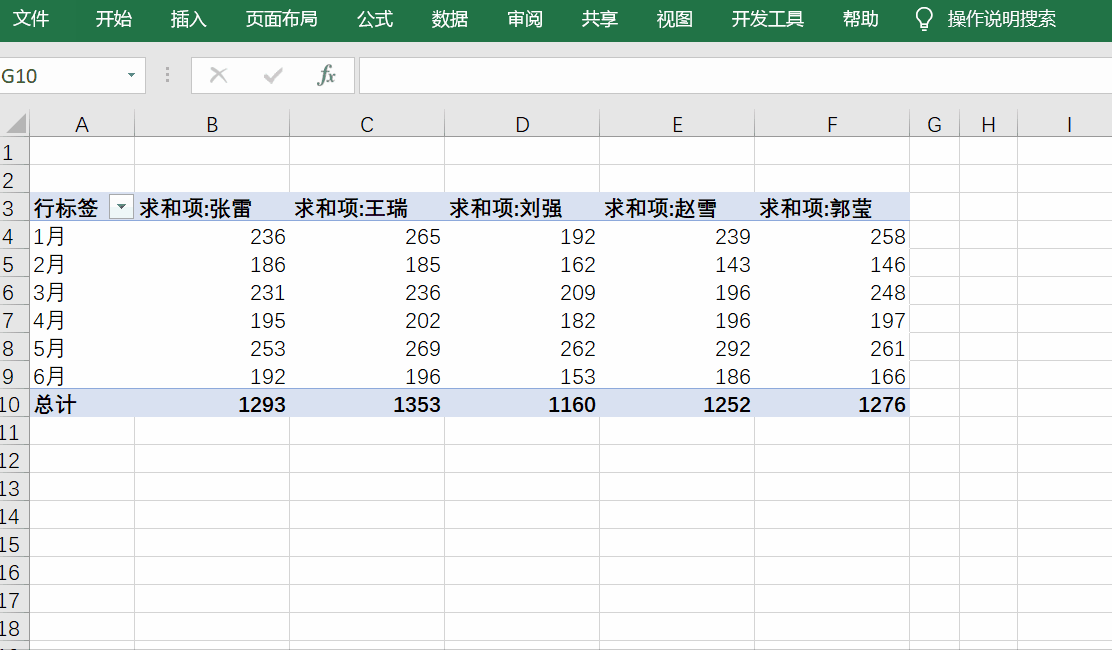1112x650 pixels.
Task: Click the Name Box showing G10
Action: tap(60, 76)
